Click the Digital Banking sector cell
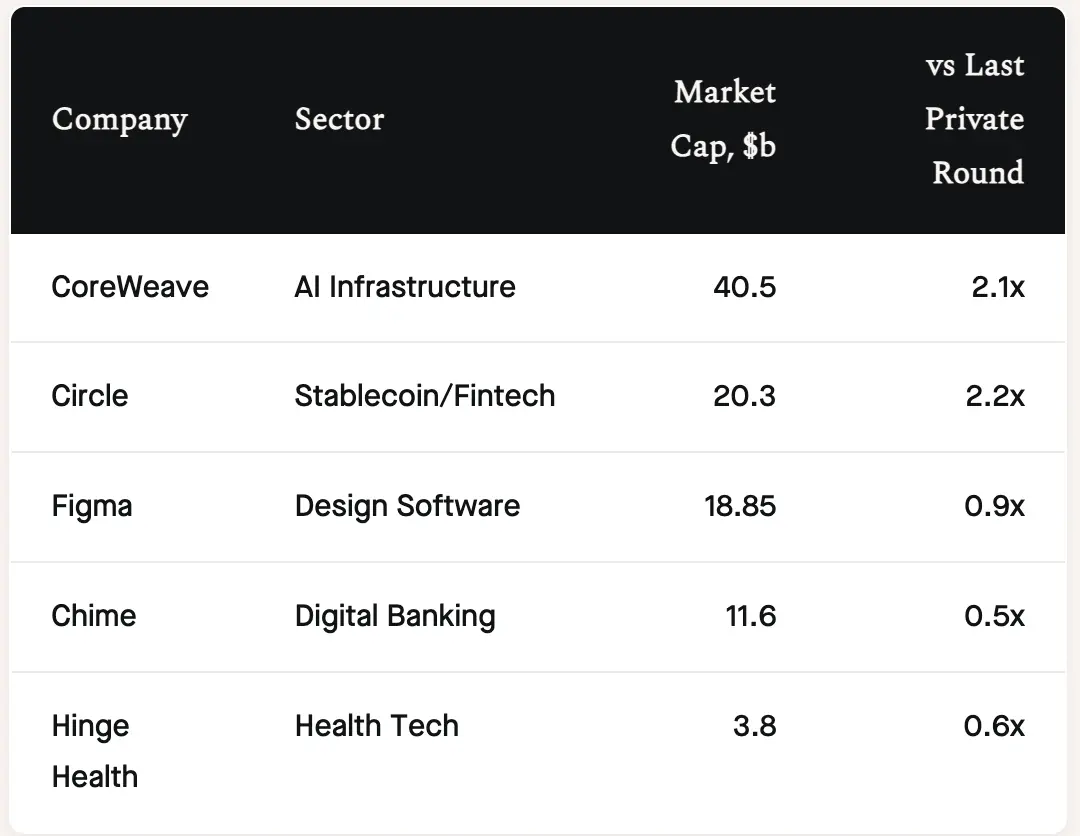The image size is (1080, 836). [395, 615]
